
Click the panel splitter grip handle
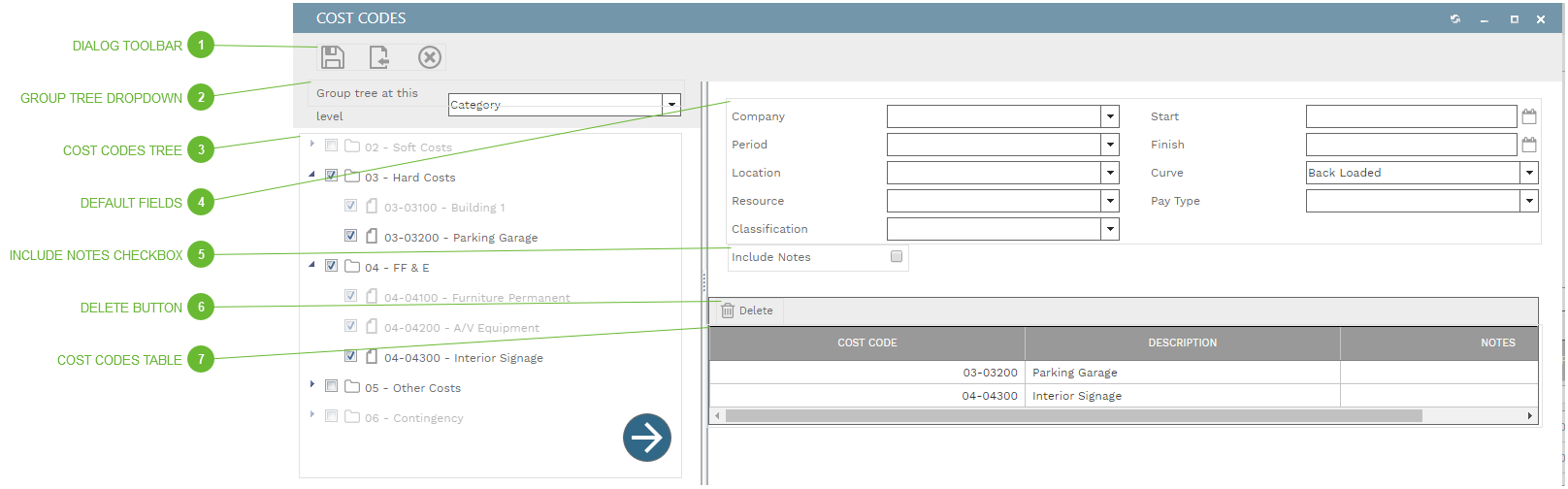pos(703,282)
